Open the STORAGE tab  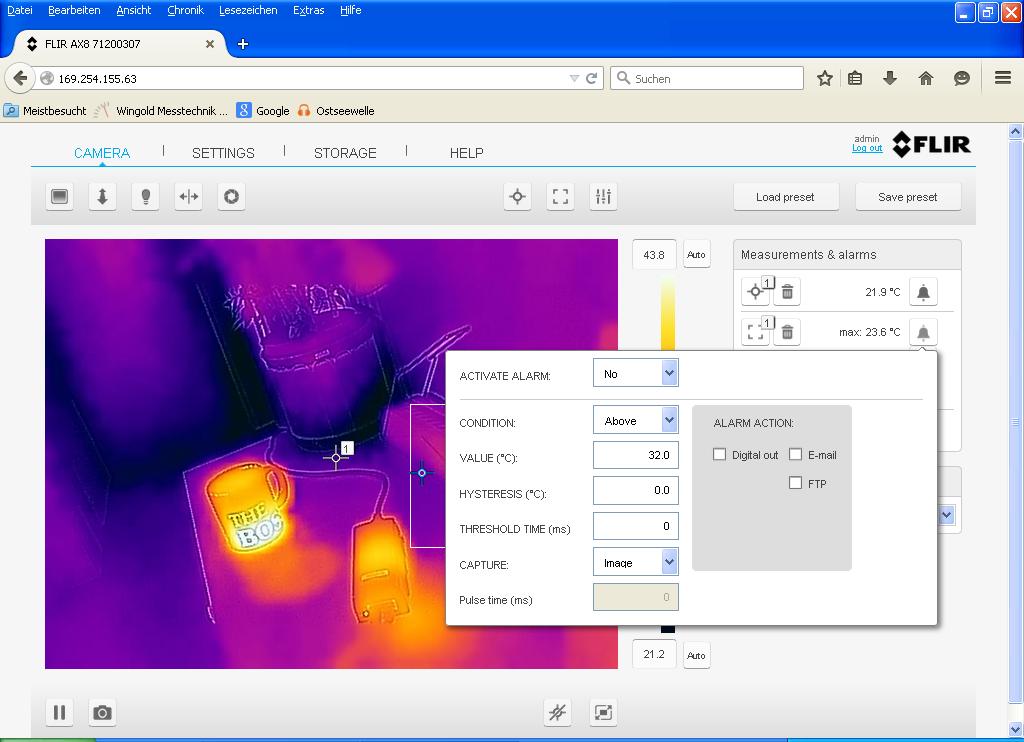(345, 153)
